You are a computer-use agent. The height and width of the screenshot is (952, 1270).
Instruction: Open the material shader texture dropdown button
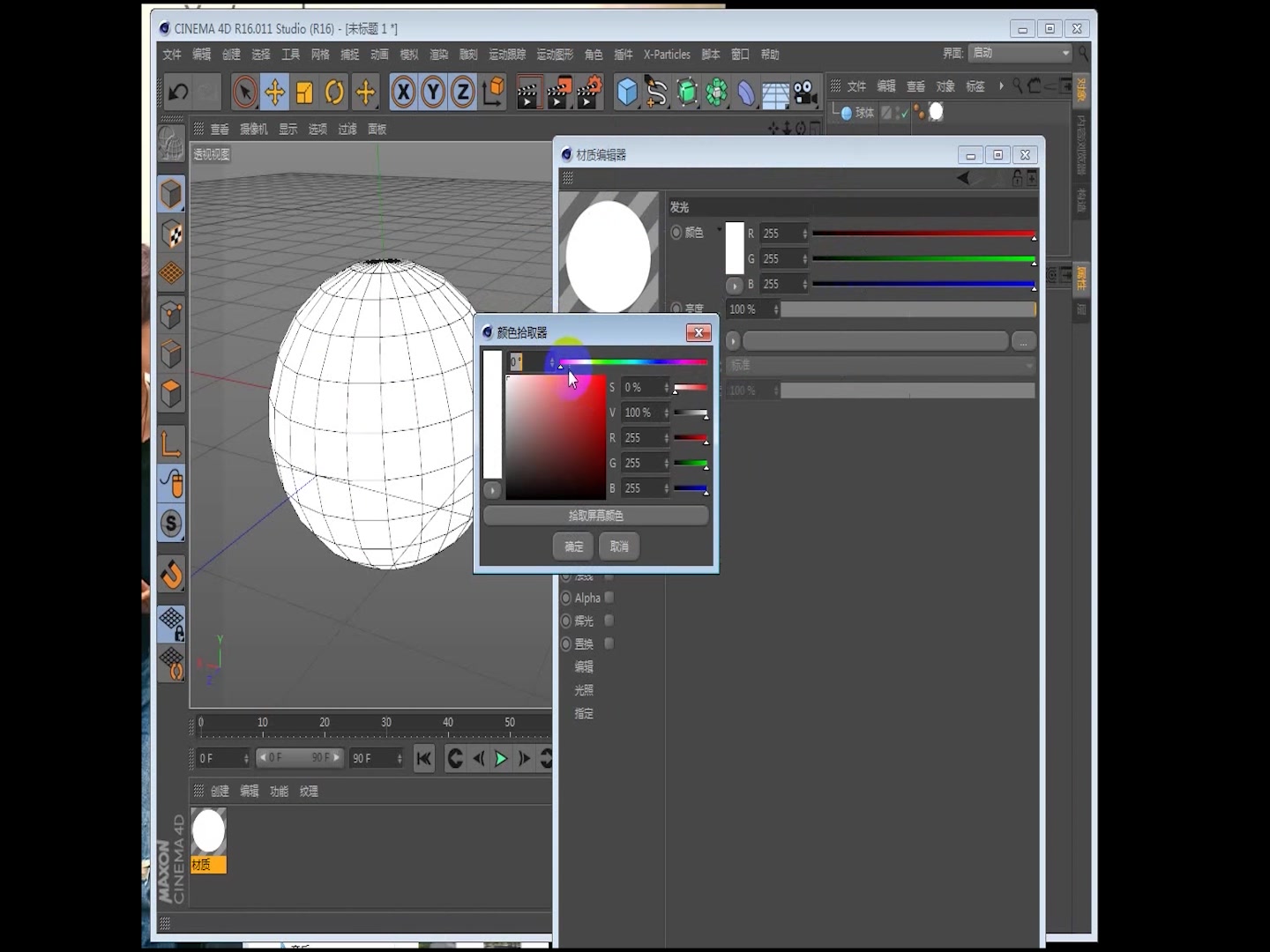1023,341
